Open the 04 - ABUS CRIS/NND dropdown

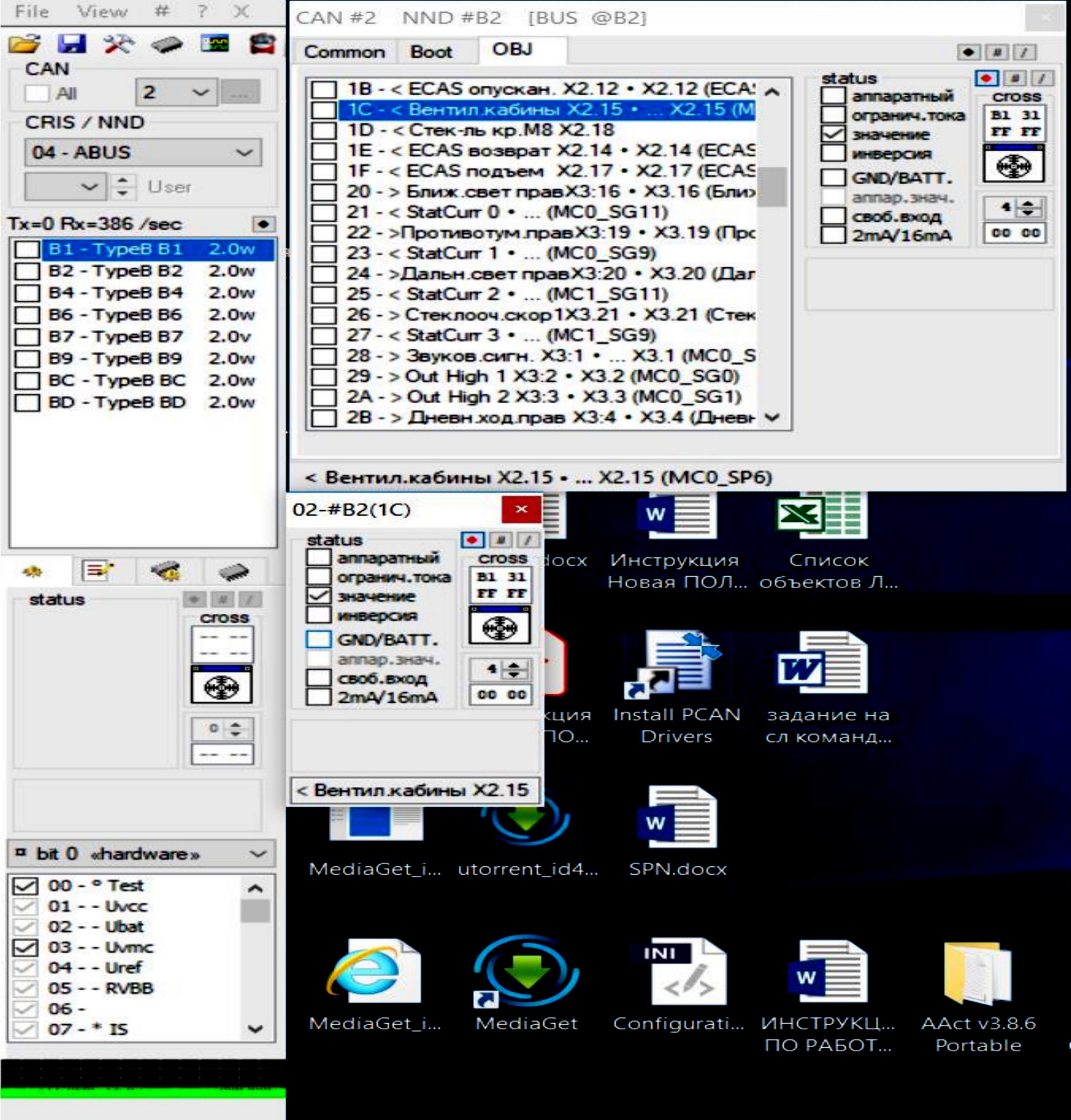click(143, 152)
